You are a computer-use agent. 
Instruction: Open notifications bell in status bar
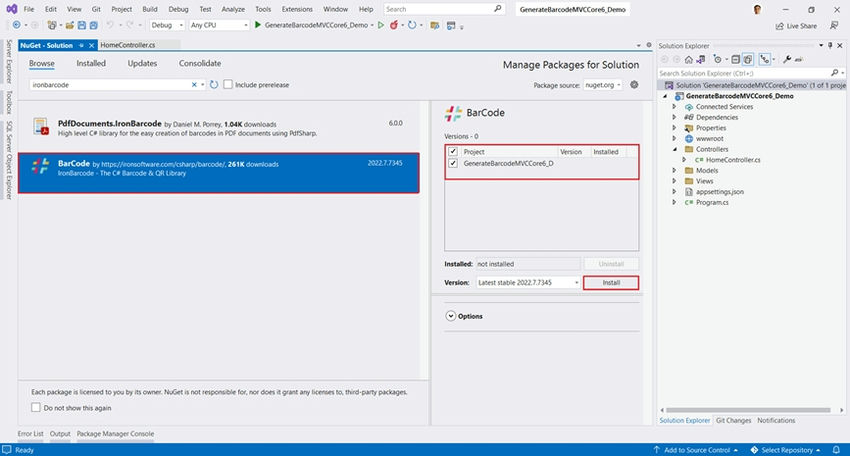[x=836, y=450]
